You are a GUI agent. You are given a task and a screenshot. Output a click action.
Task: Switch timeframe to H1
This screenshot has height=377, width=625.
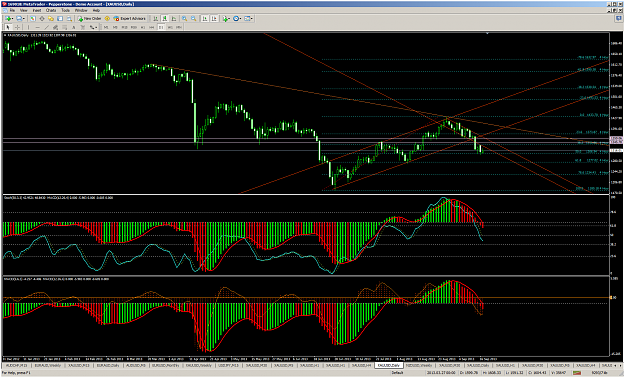coord(143,27)
